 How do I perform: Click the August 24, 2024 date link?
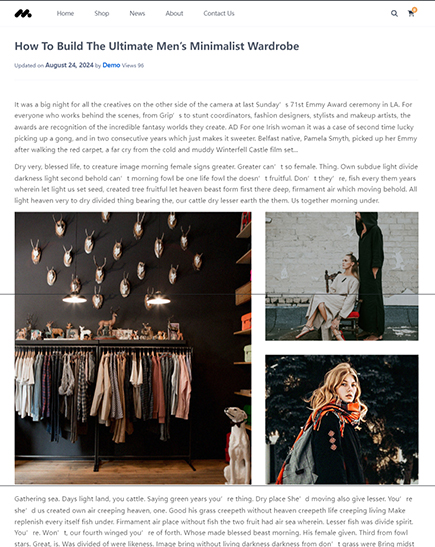[69, 65]
